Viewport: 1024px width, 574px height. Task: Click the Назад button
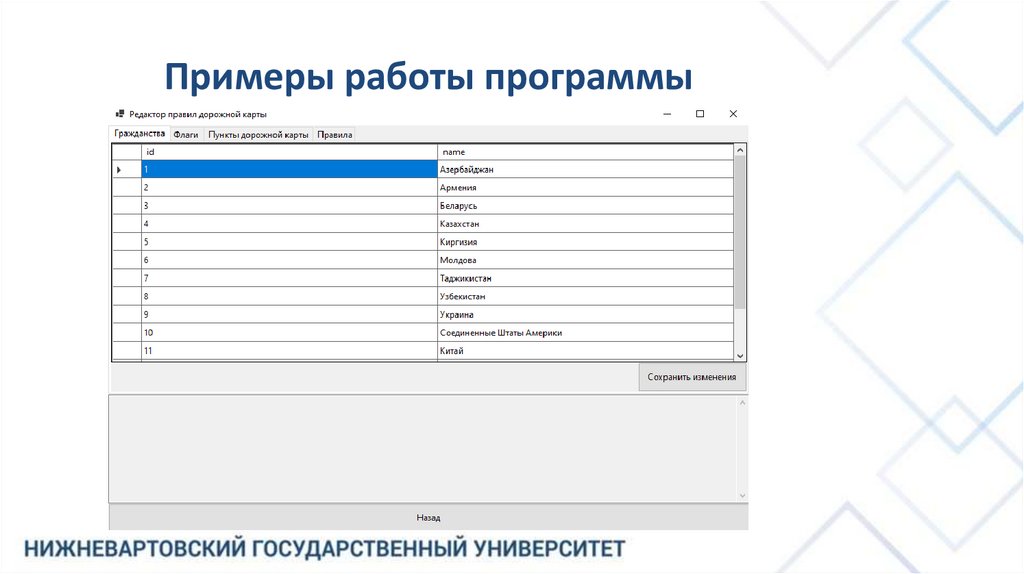point(428,517)
